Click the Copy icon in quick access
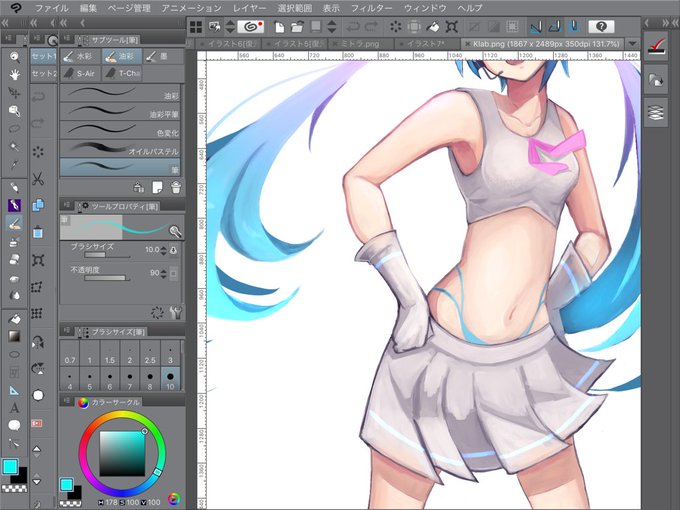 38,205
